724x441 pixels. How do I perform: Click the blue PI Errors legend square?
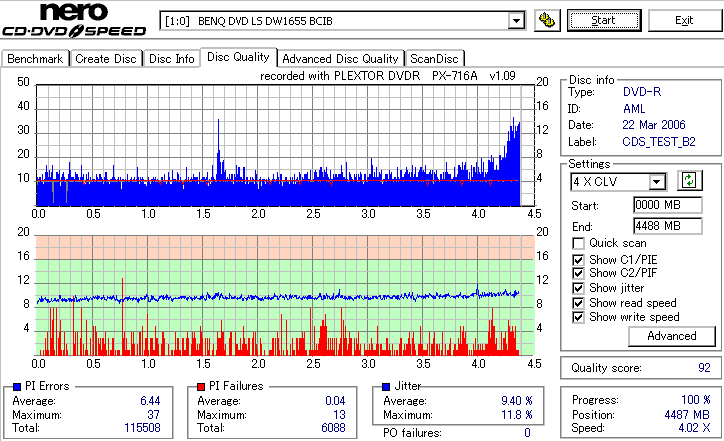[17, 387]
